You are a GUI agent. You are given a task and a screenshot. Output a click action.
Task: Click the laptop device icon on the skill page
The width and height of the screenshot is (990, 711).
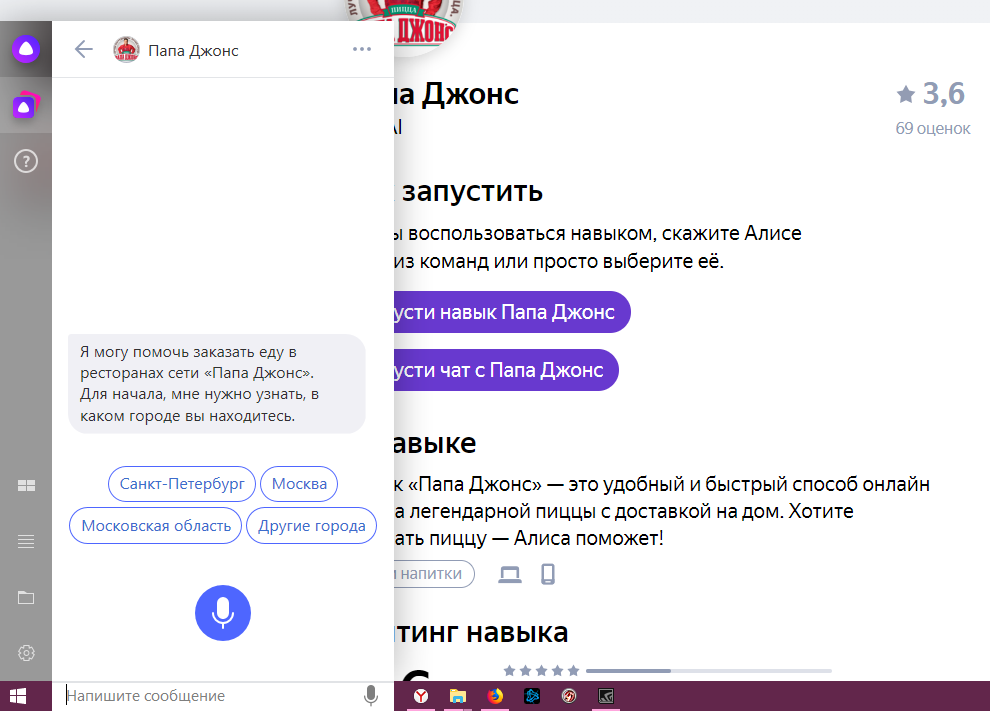510,574
